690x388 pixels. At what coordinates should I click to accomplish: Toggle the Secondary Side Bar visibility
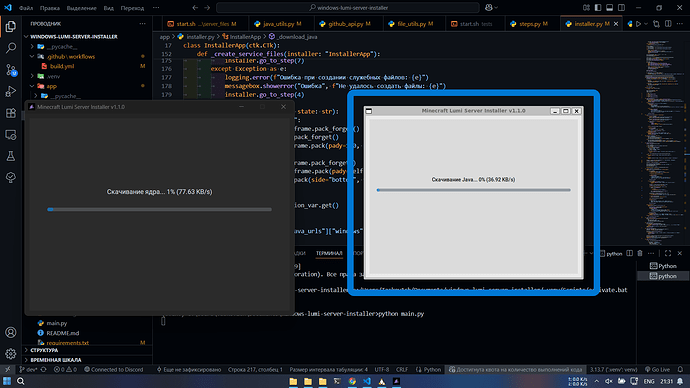[621, 7]
